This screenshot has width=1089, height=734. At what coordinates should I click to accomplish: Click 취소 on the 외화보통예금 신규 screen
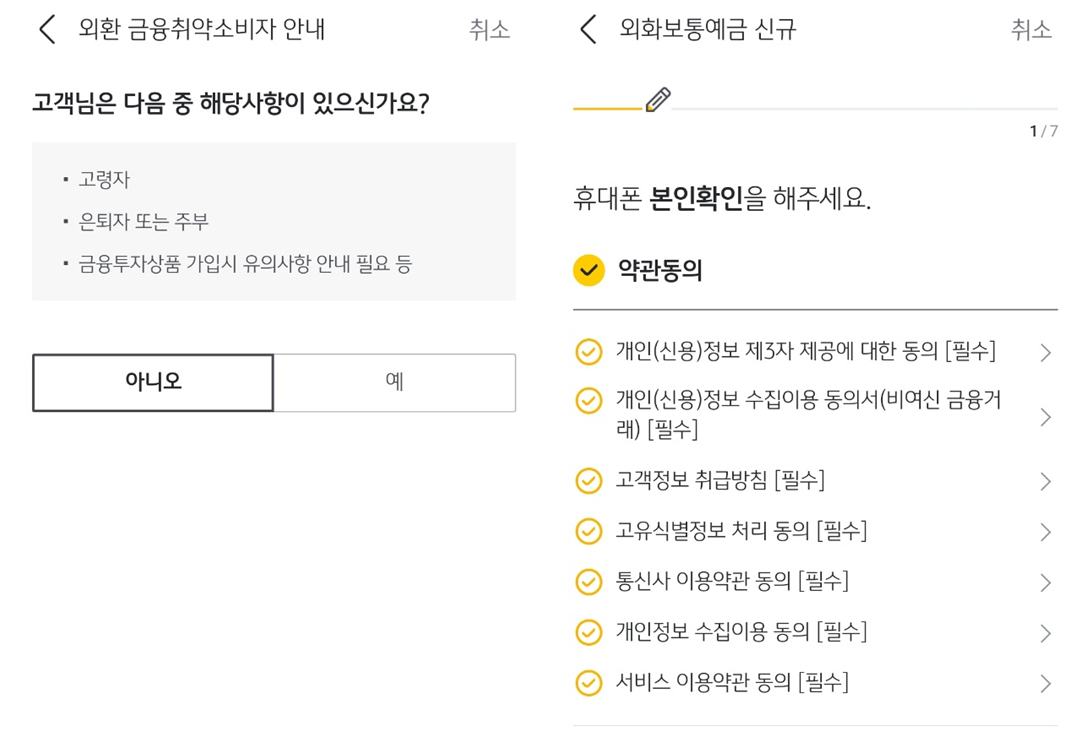1031,30
